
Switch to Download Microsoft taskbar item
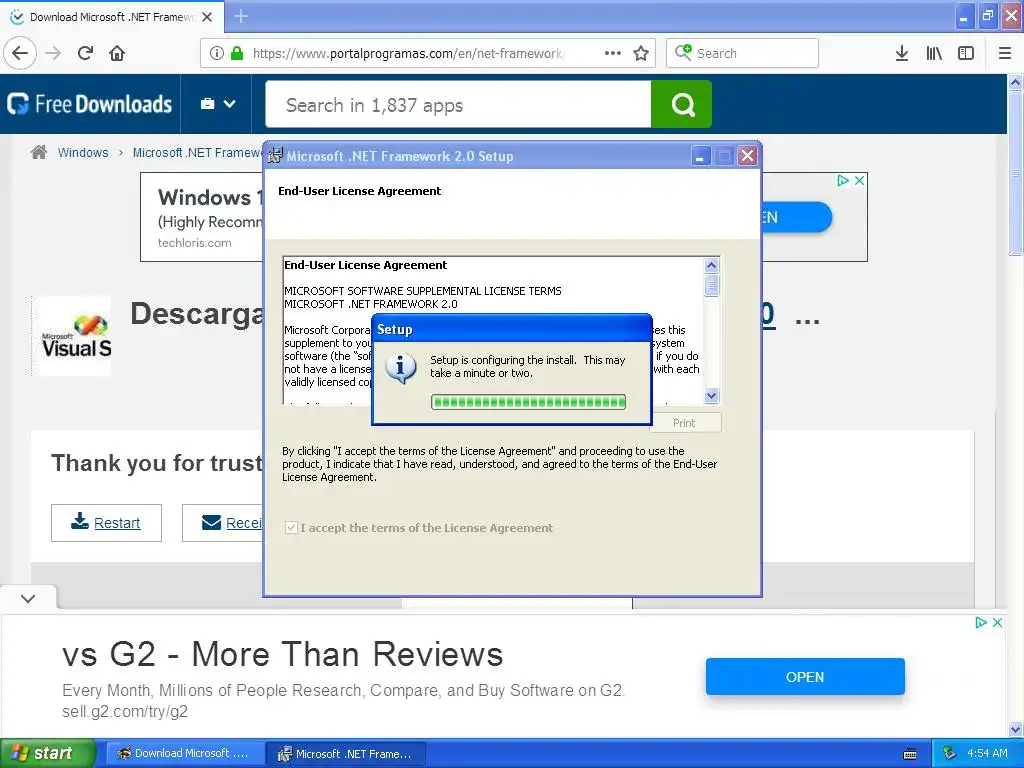(185, 754)
